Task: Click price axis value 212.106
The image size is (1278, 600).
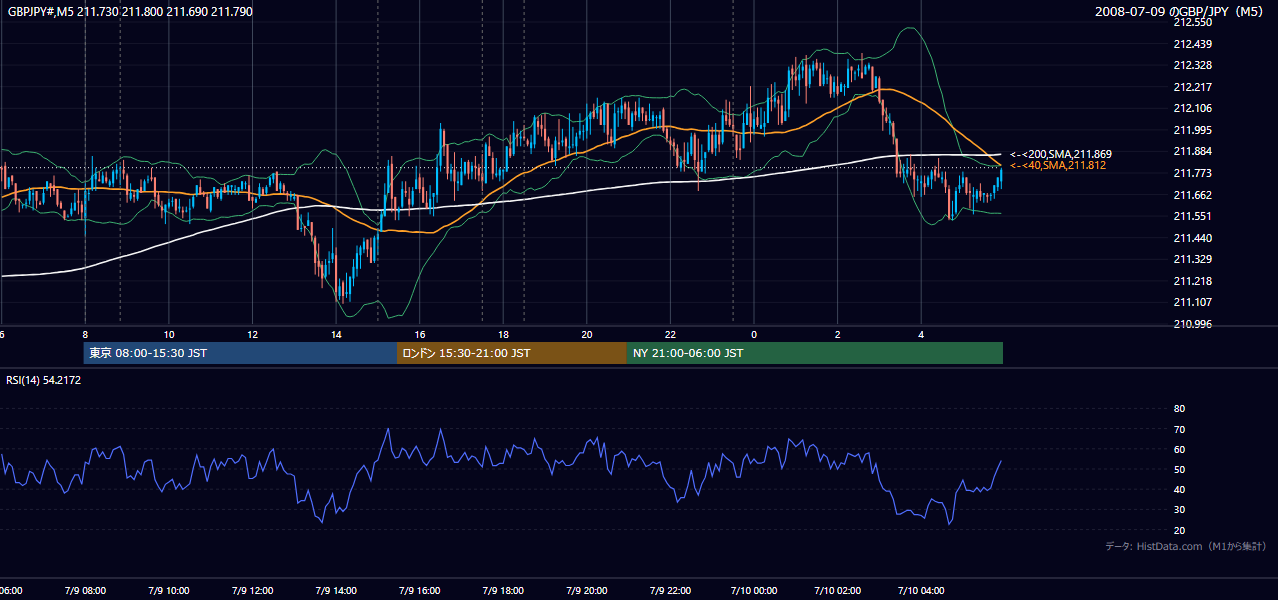Action: (1192, 108)
